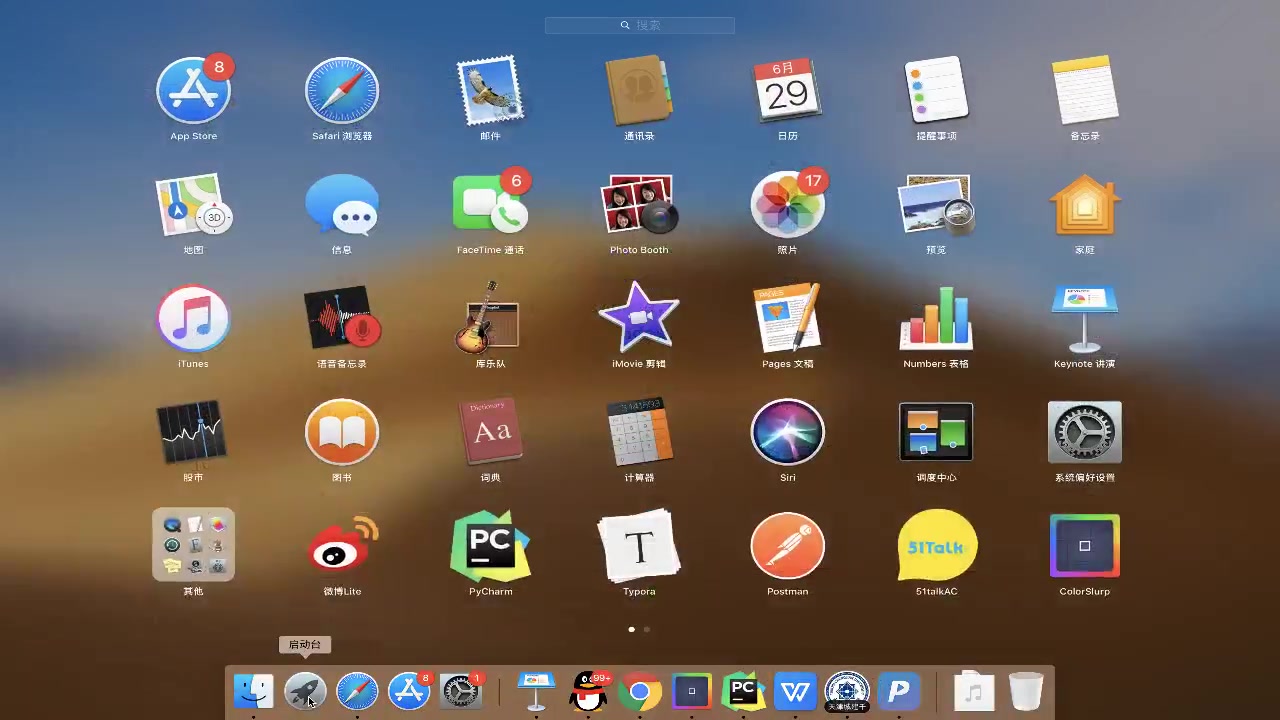Open the 邮件 Mail app
Screen dimensions: 1280x720
(x=490, y=91)
